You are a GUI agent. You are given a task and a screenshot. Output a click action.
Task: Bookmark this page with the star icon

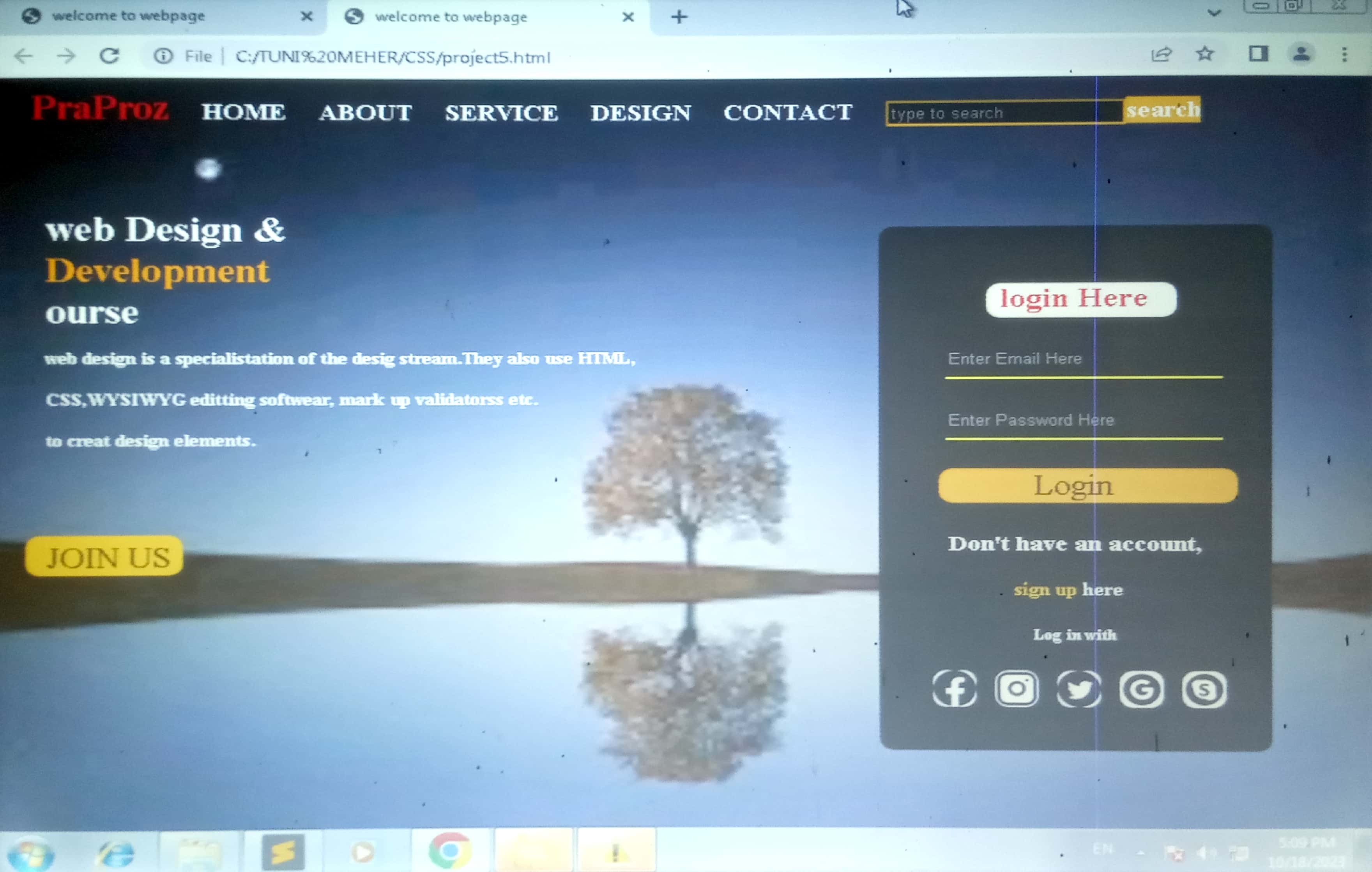1204,55
